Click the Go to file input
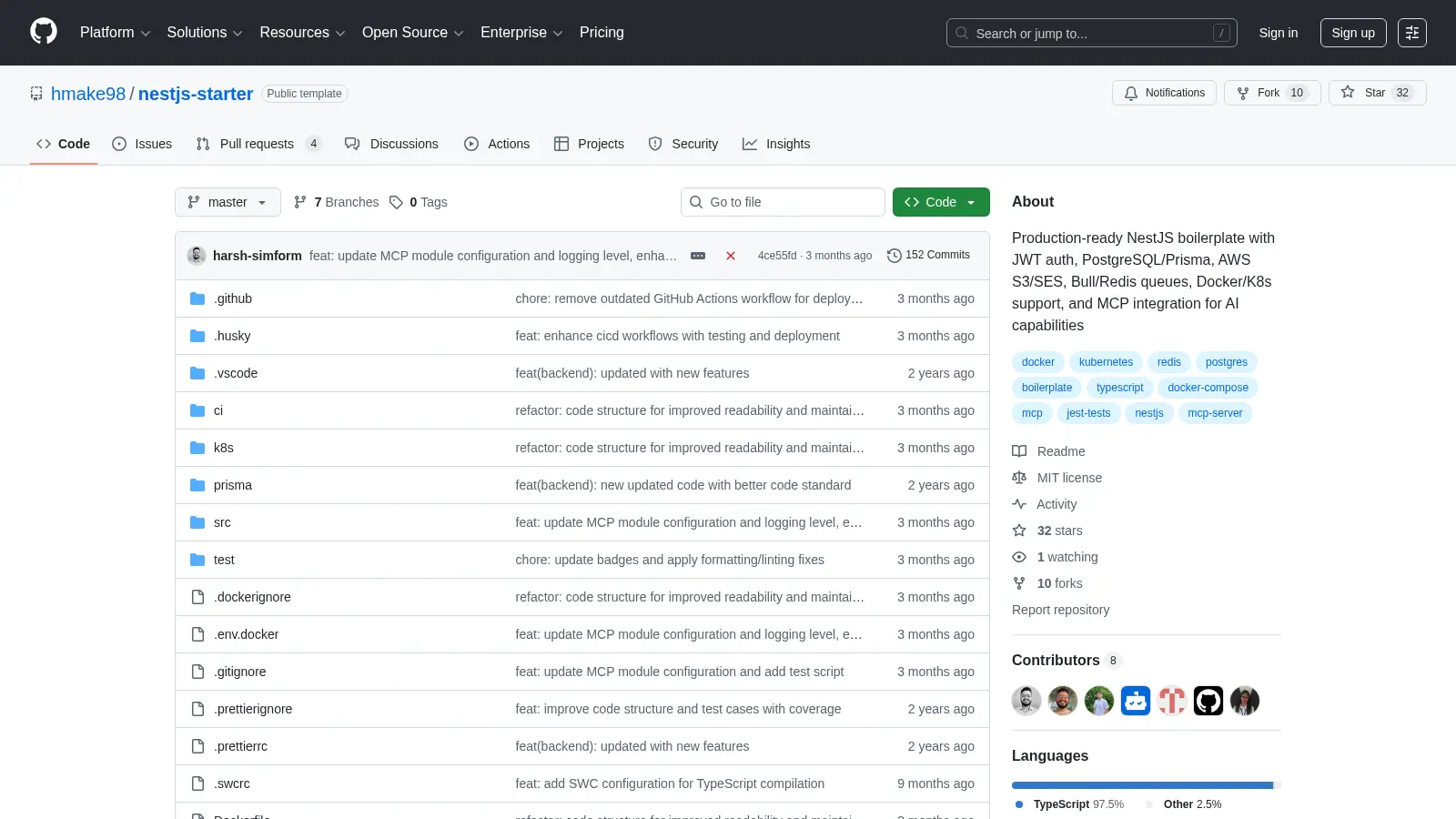The height and width of the screenshot is (819, 1456). [x=783, y=202]
